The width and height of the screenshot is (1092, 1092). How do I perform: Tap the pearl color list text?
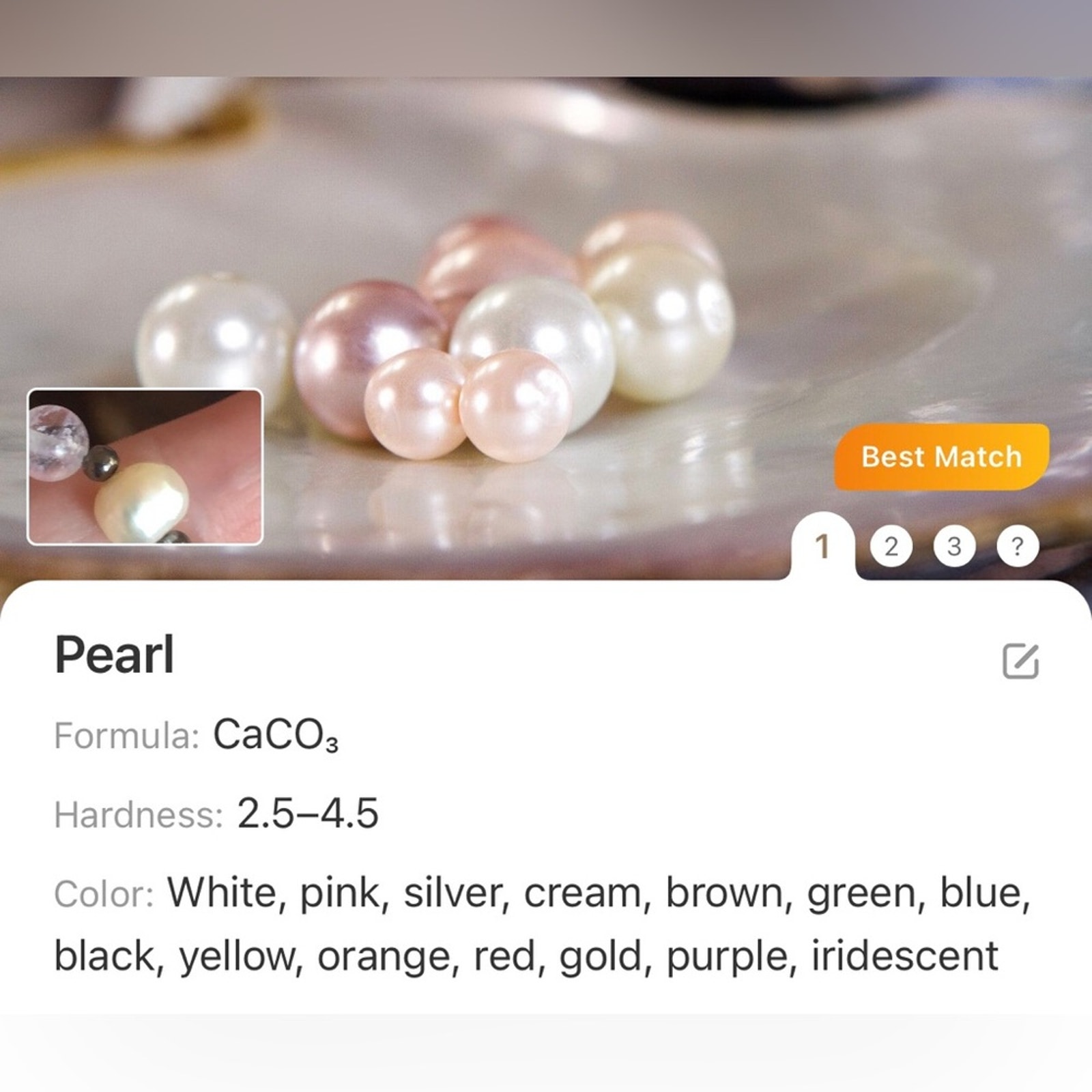coord(542,924)
